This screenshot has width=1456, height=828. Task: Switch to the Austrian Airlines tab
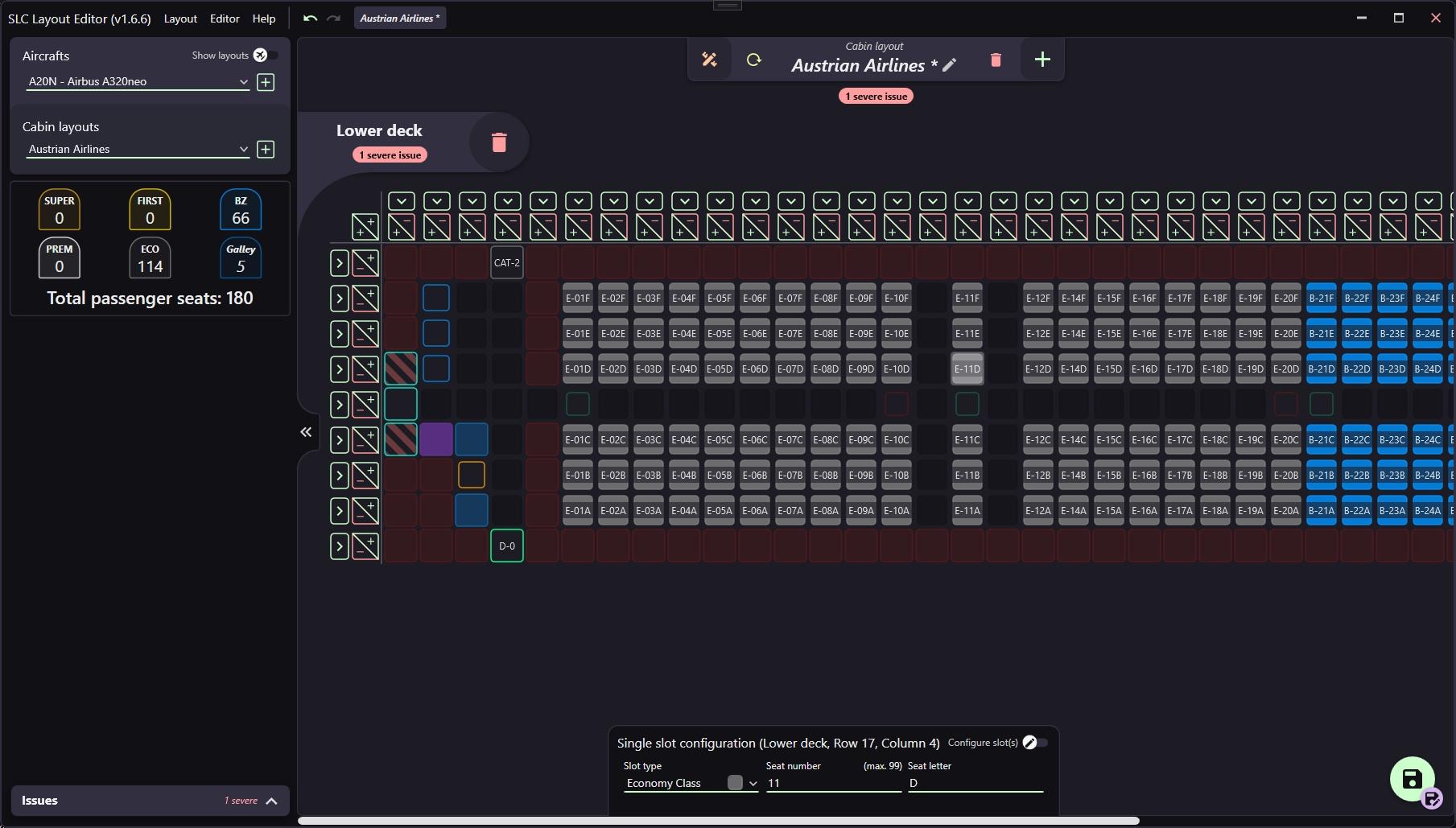tap(400, 17)
